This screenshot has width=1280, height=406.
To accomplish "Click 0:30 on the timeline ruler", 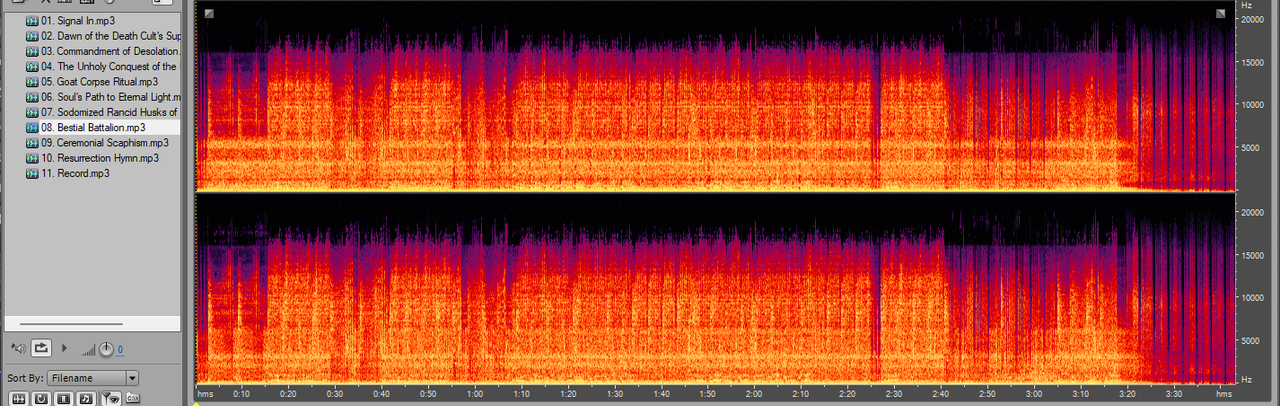I will click(x=335, y=394).
